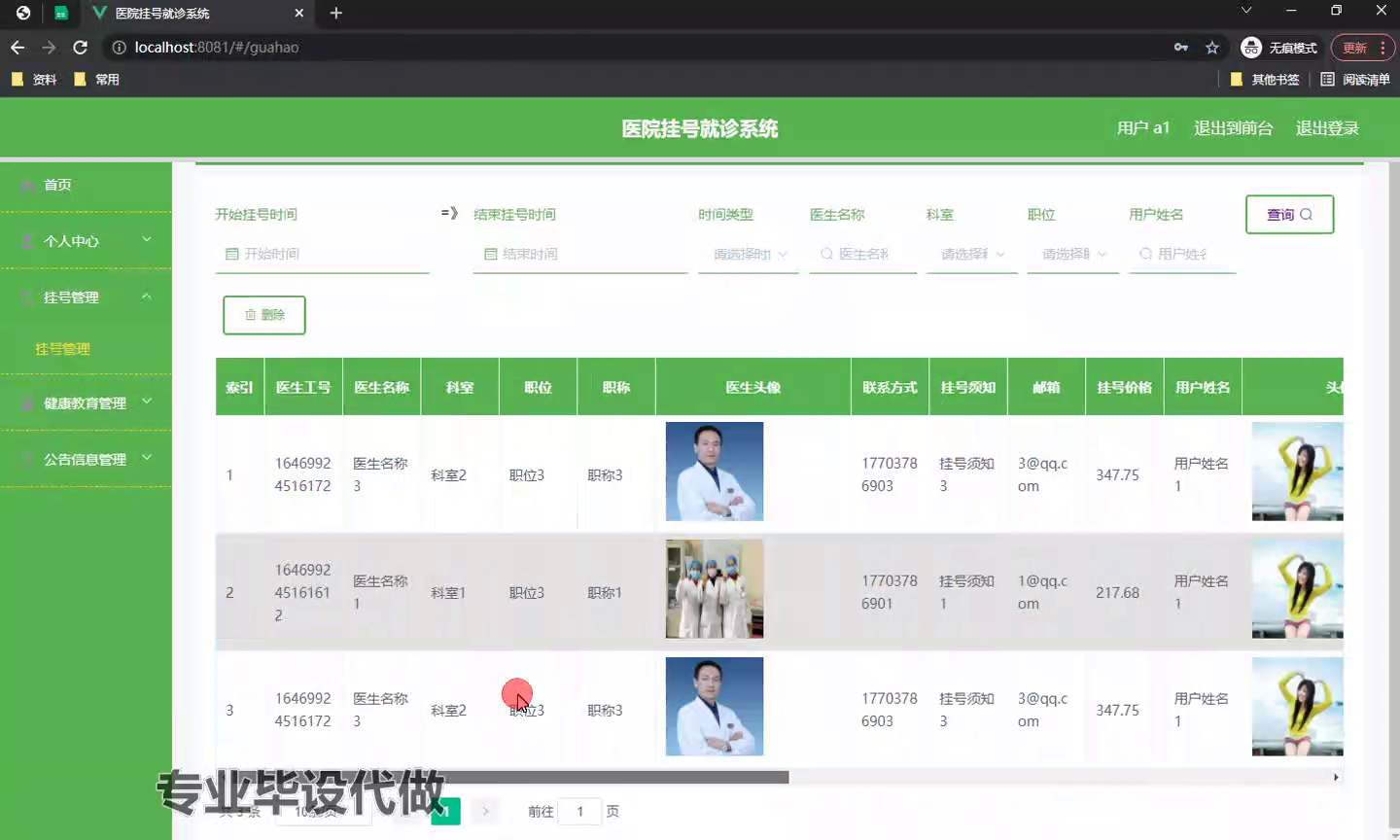This screenshot has width=1400, height=840.
Task: Expand the 个人中心 sidebar menu
Action: 86,240
